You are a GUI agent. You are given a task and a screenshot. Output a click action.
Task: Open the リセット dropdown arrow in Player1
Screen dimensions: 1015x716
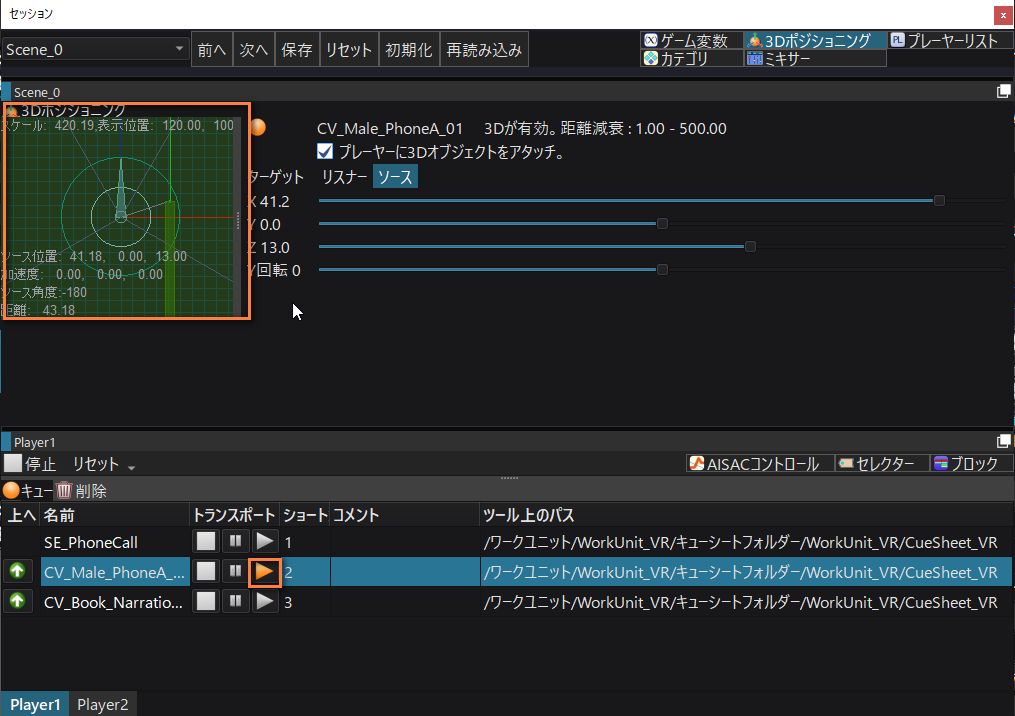click(131, 467)
